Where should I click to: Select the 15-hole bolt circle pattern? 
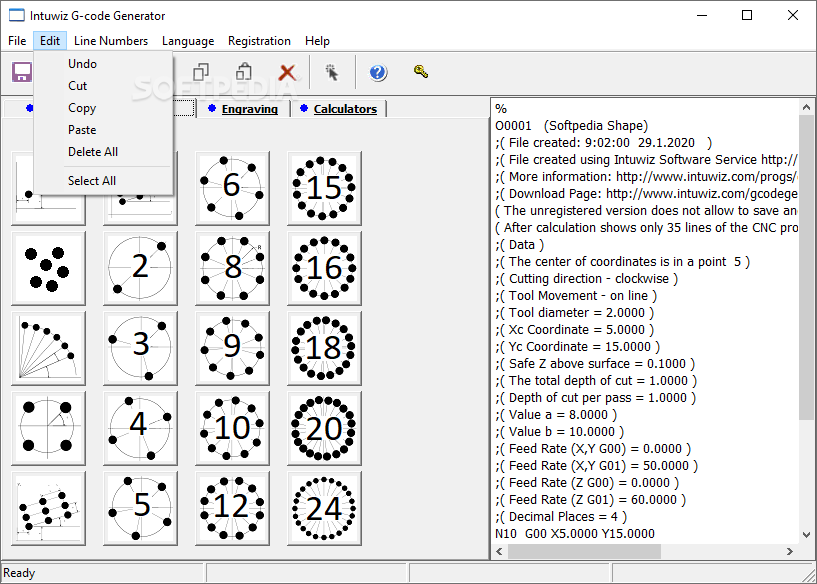(x=324, y=188)
